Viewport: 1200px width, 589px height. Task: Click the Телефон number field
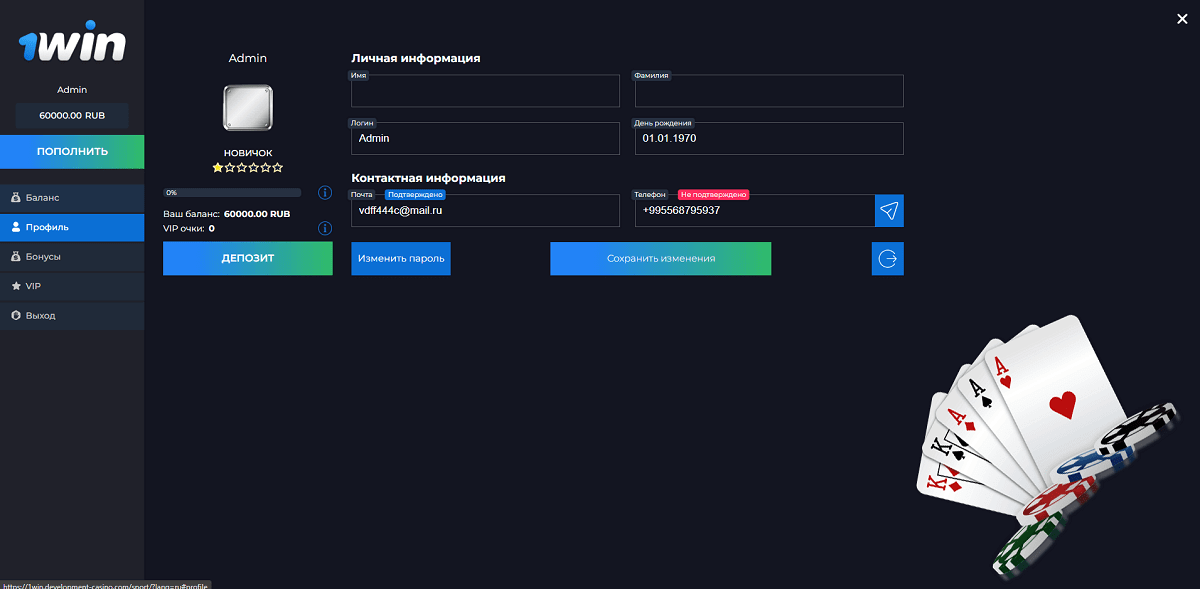pos(755,211)
